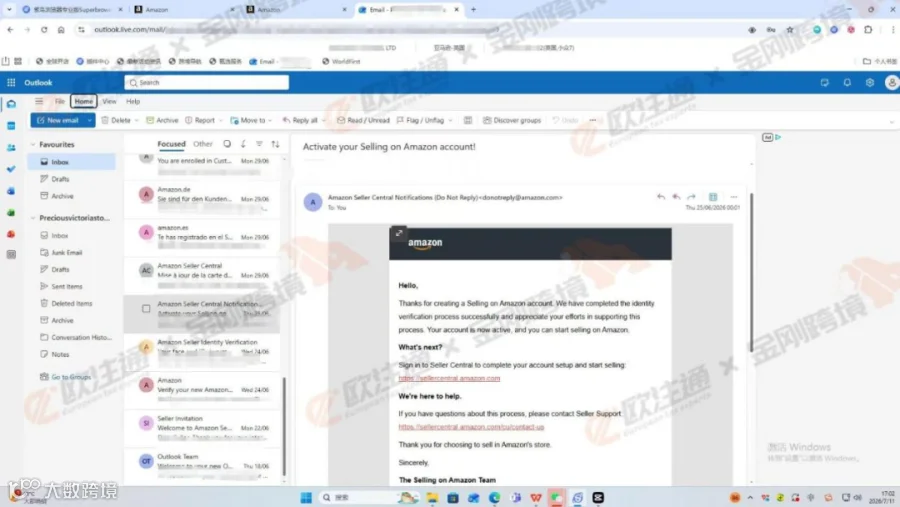Screen dimensions: 900x507
Task: Expand the Reply all dropdown arrow
Action: pos(324,121)
